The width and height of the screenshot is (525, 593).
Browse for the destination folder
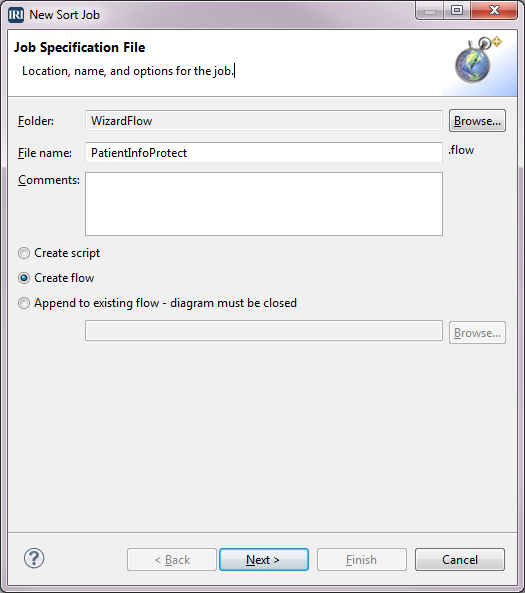coord(477,121)
